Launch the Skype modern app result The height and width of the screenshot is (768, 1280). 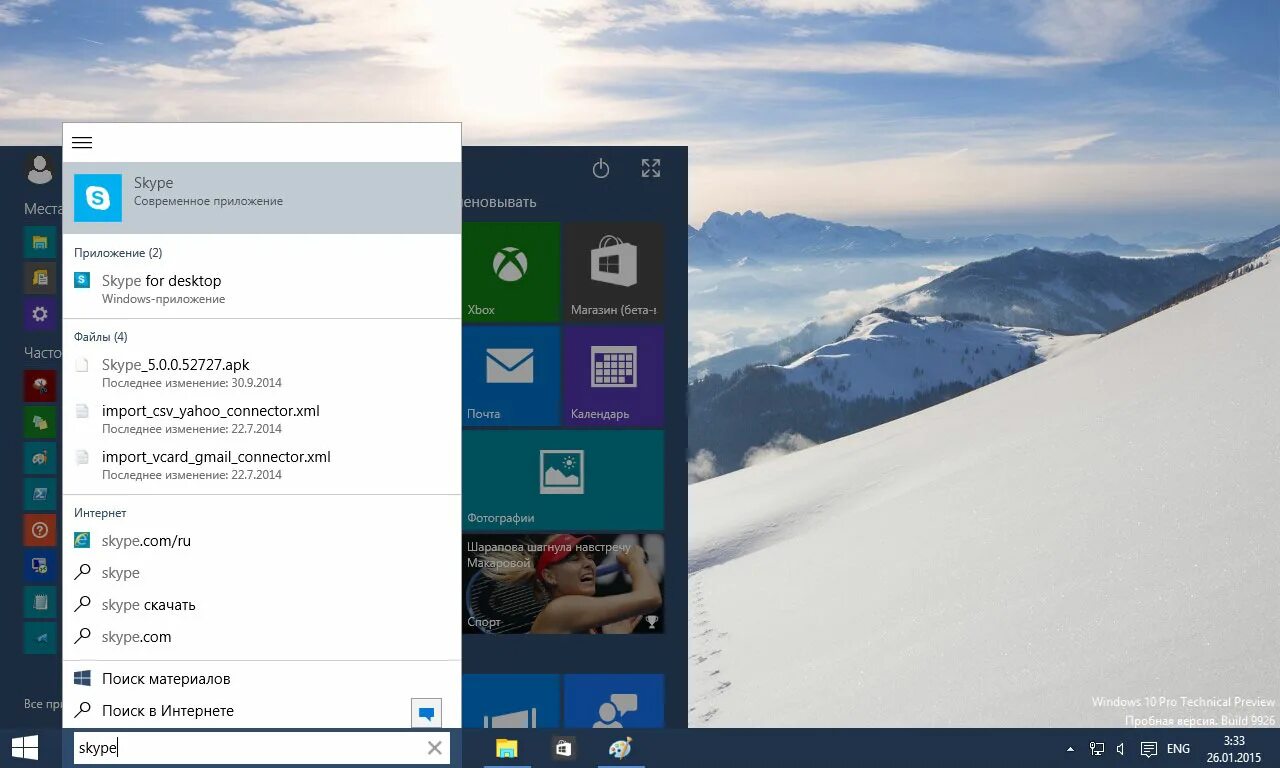coord(262,198)
